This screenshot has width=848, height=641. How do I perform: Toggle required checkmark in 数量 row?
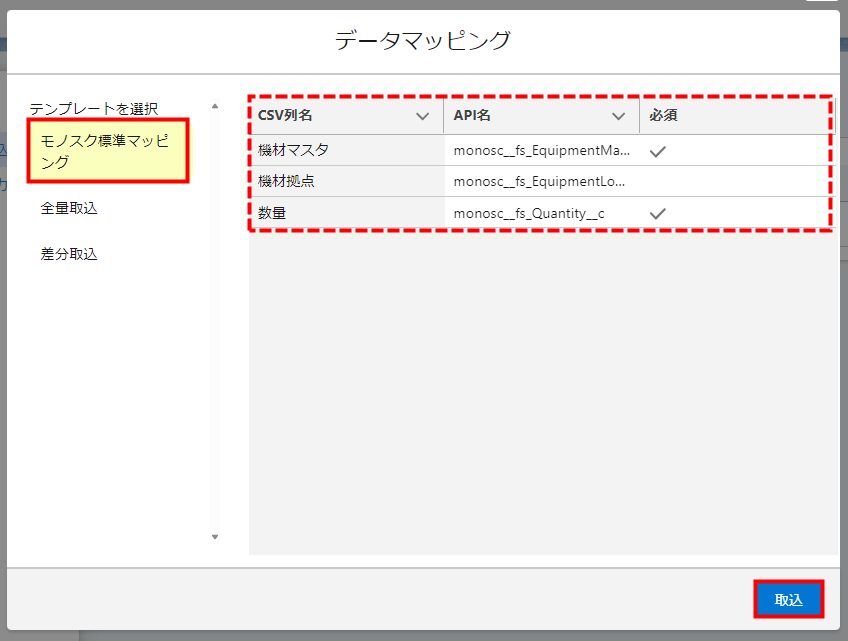(657, 213)
